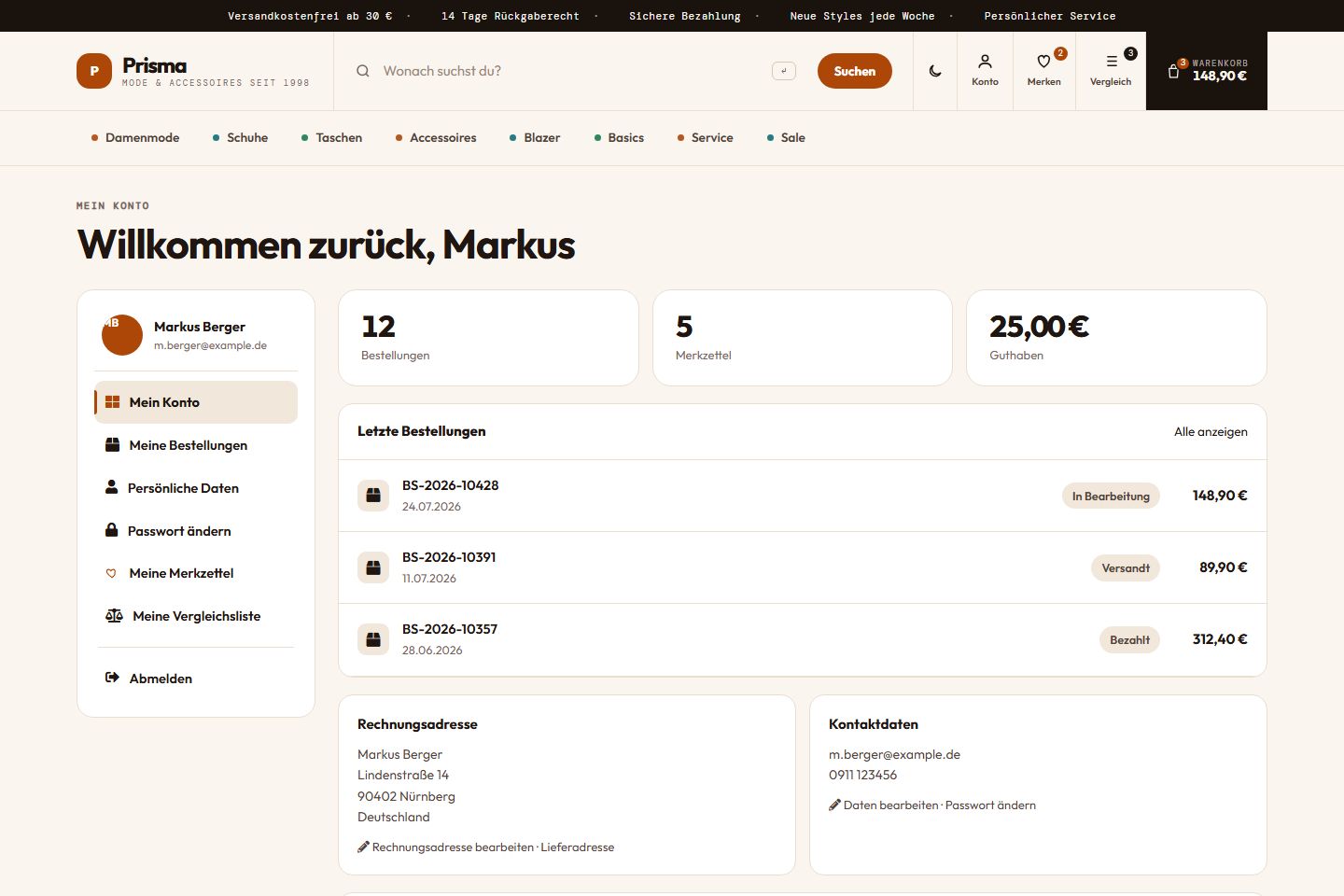1344x896 pixels.
Task: Click the pencil icon beside Rechnungsadresse bearbeiten
Action: [363, 847]
